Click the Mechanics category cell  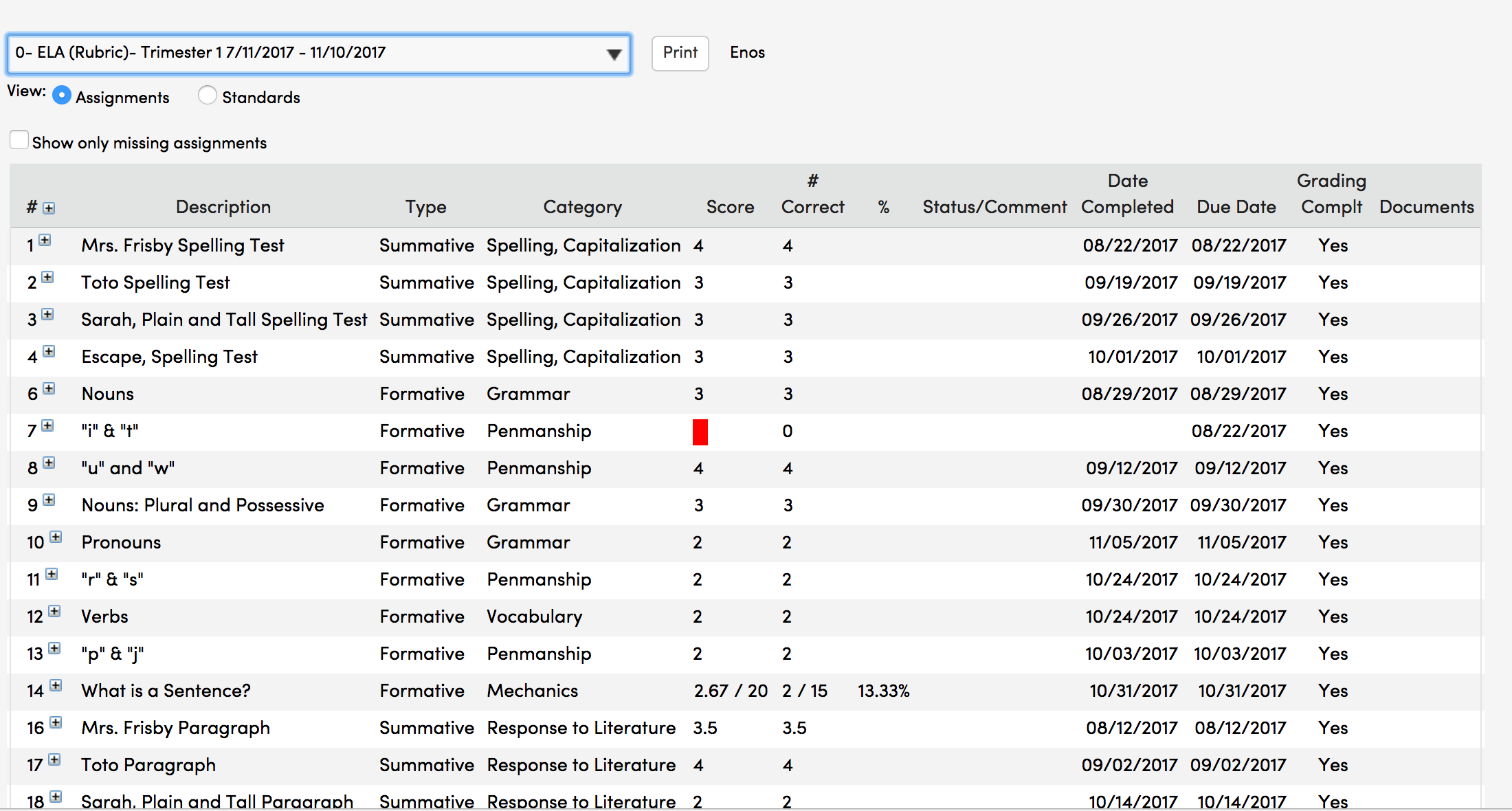pos(533,691)
